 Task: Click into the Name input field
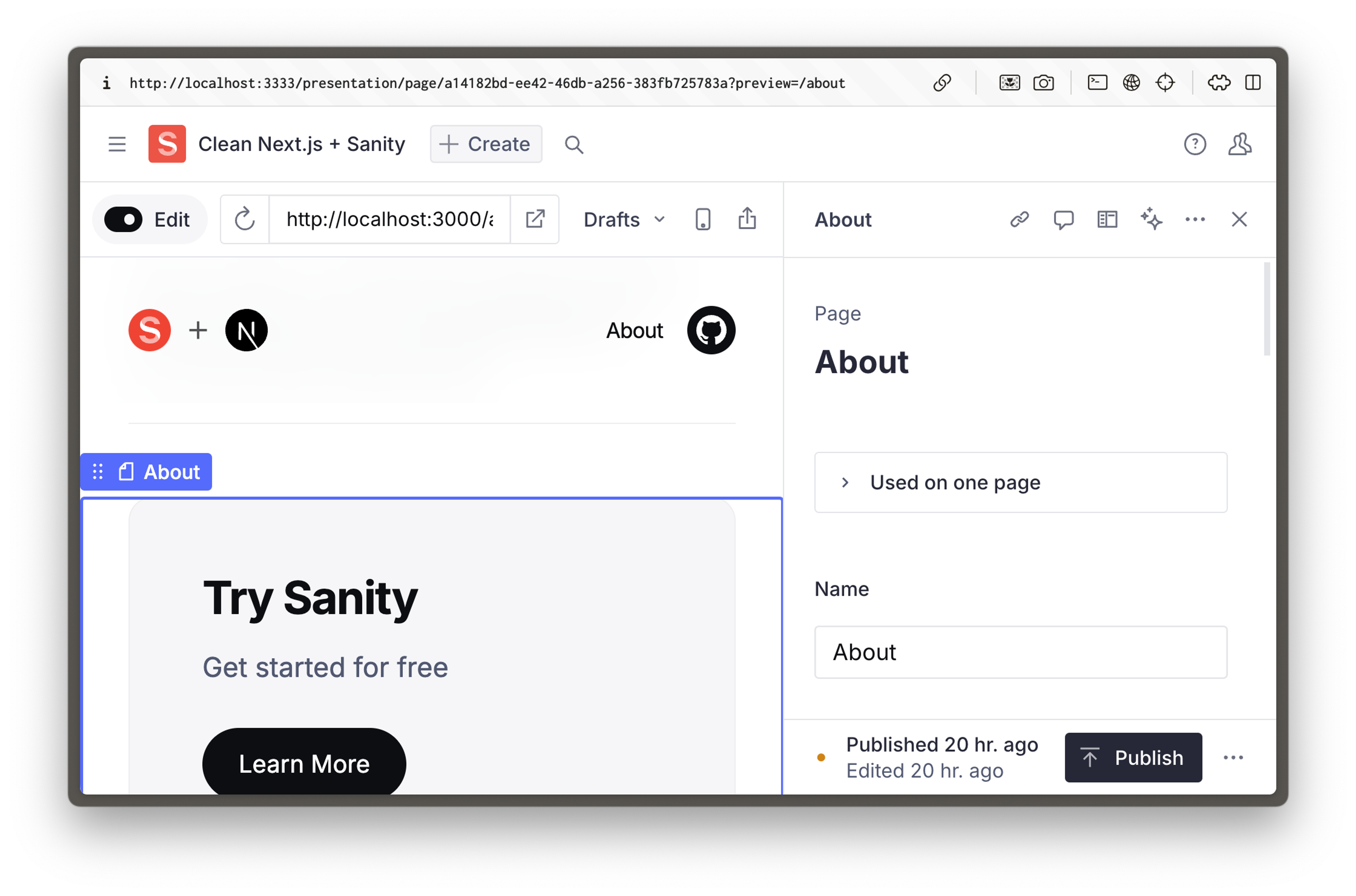coord(1020,652)
